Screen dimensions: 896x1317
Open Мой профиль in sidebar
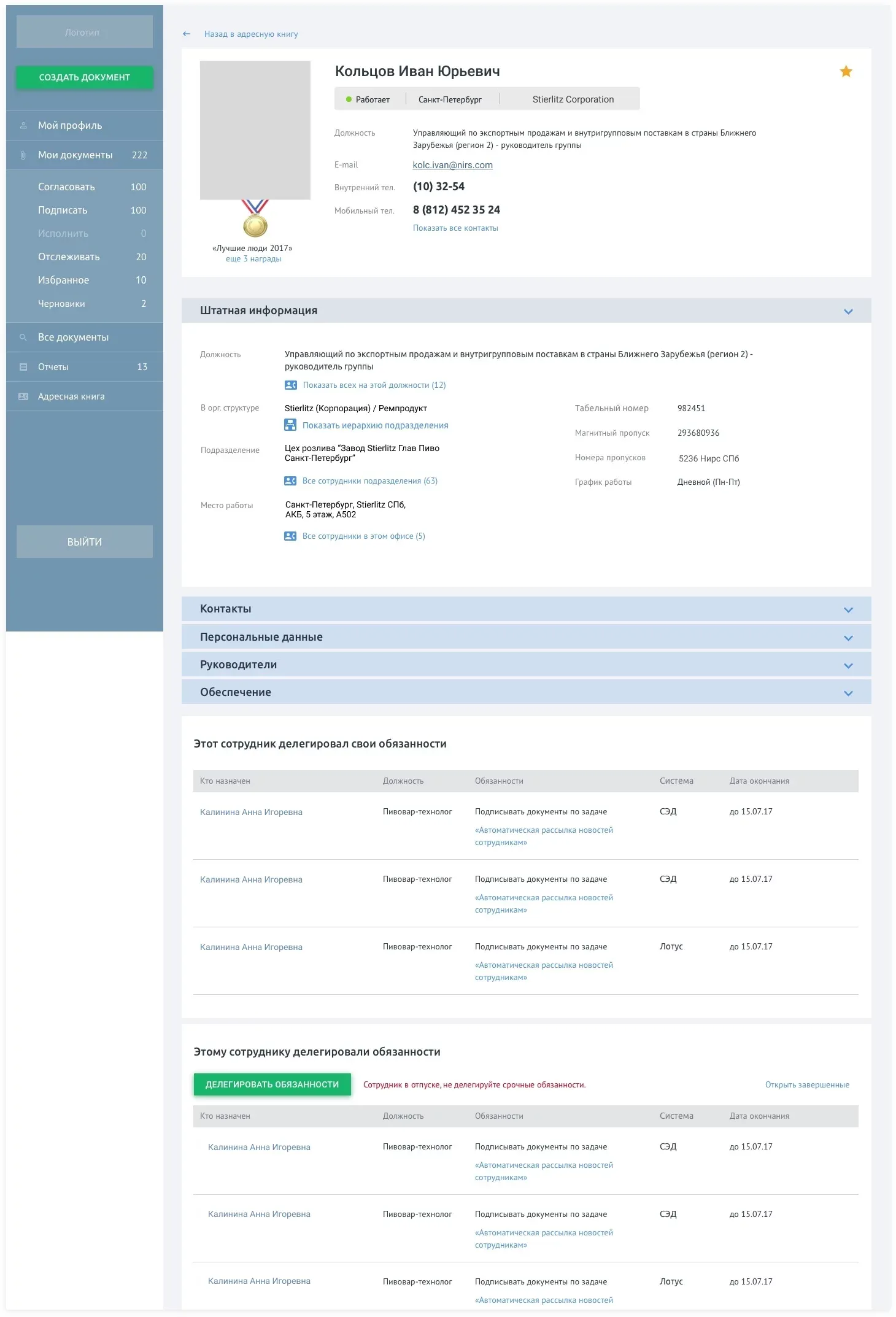(85, 126)
